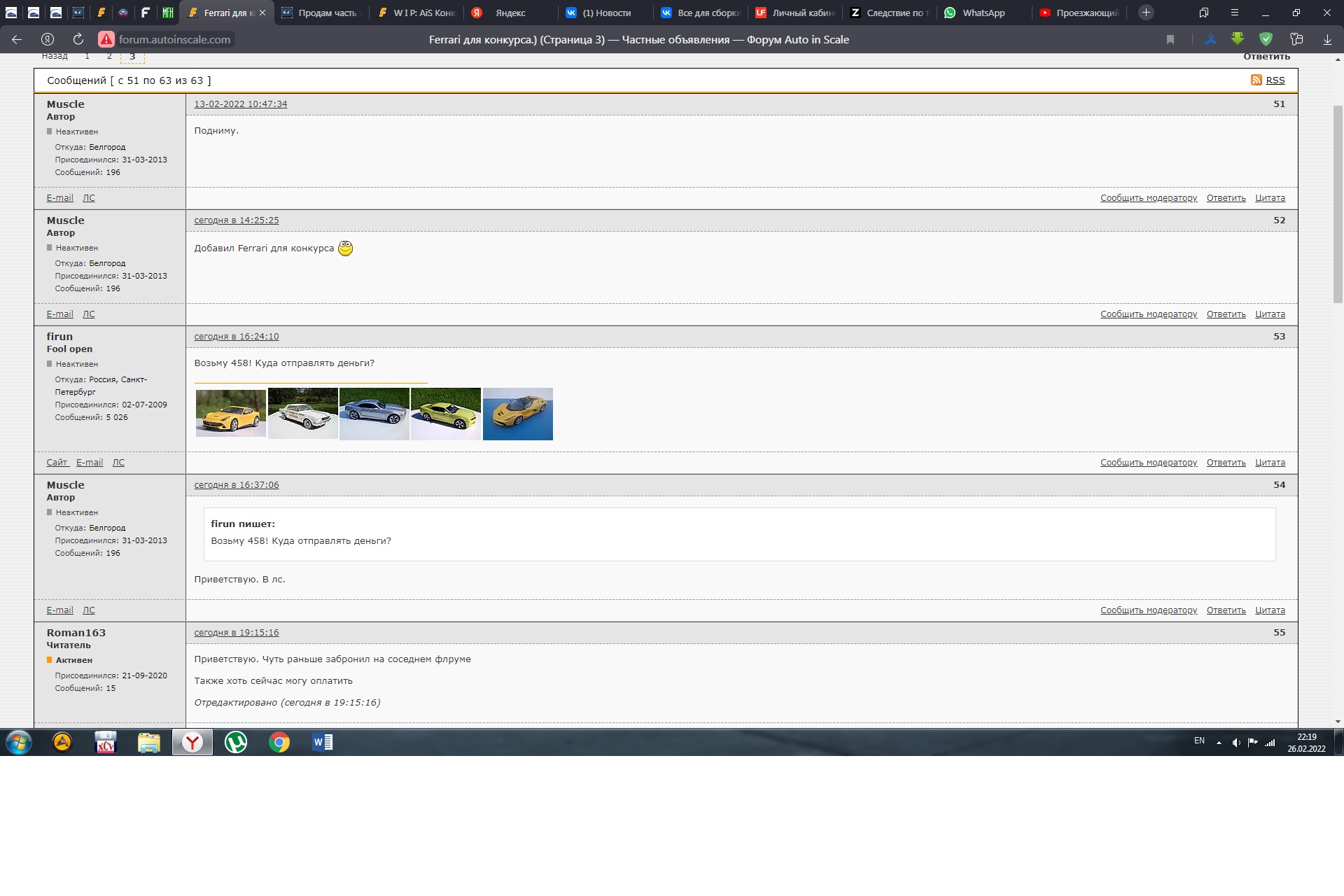Click the RSS feed icon
The height and width of the screenshot is (896, 1344).
1256,80
